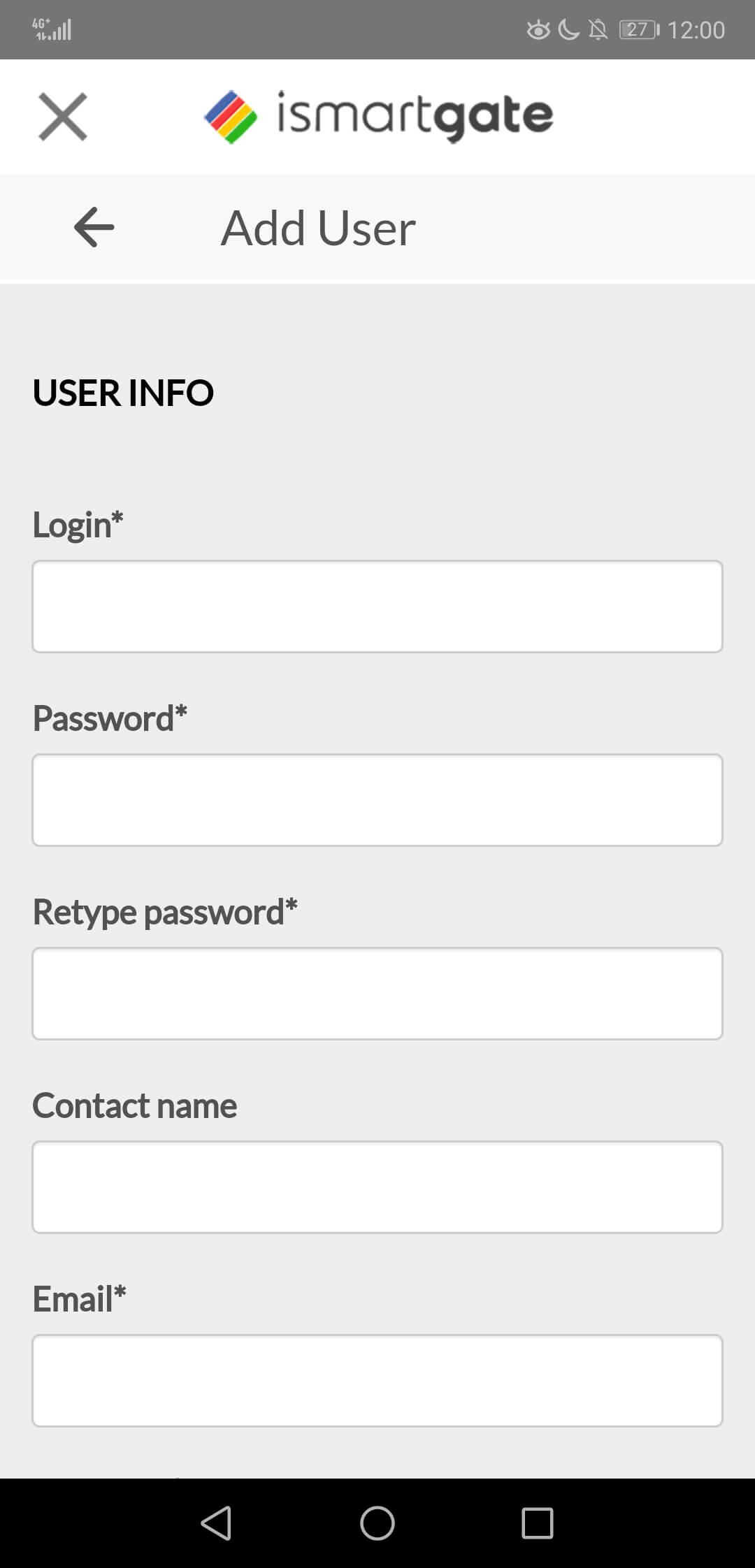Tap the ismartgate colorful logo icon
Viewport: 755px width, 1568px height.
(x=231, y=117)
